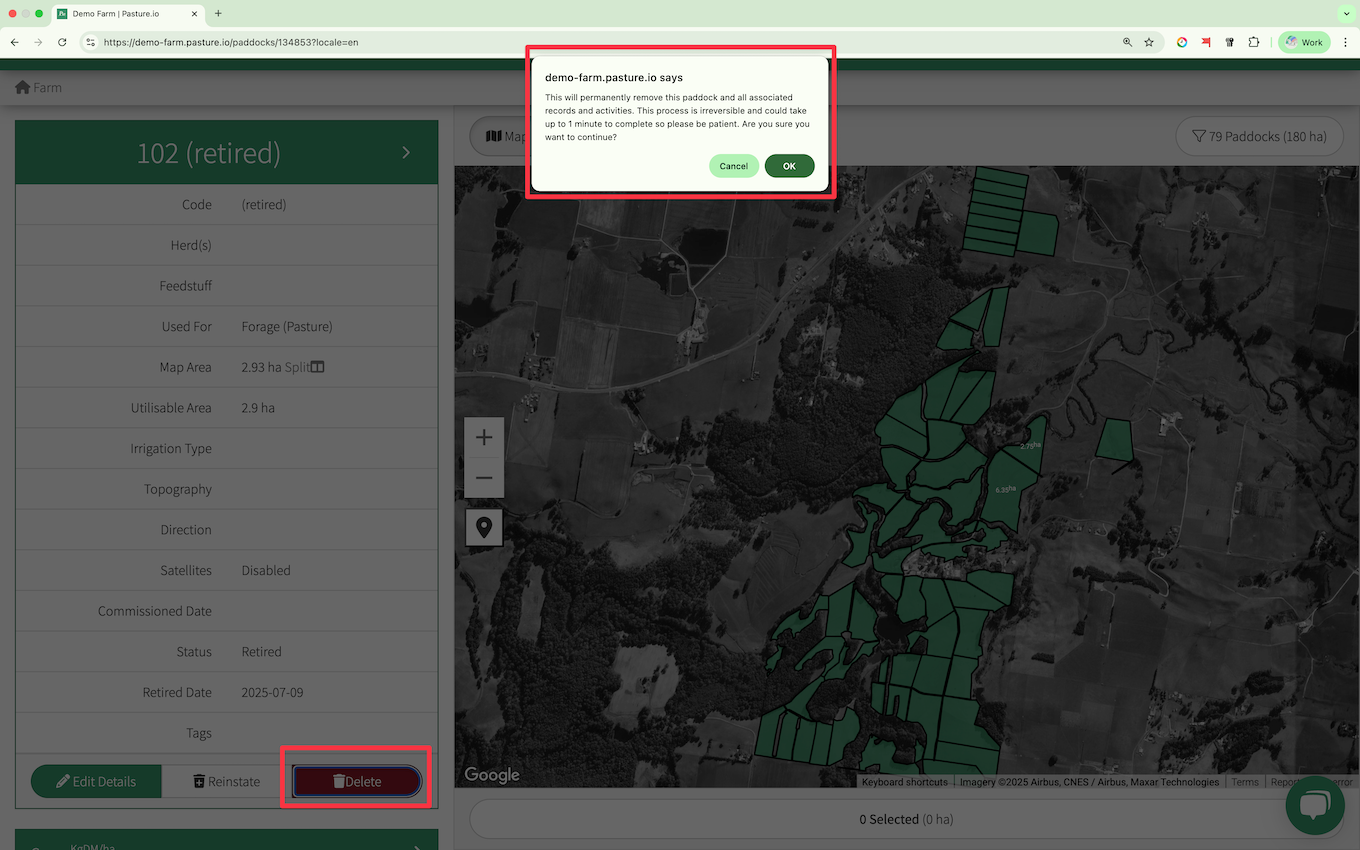Image resolution: width=1360 pixels, height=850 pixels.
Task: Click the Reinstate paddock button
Action: (x=226, y=781)
